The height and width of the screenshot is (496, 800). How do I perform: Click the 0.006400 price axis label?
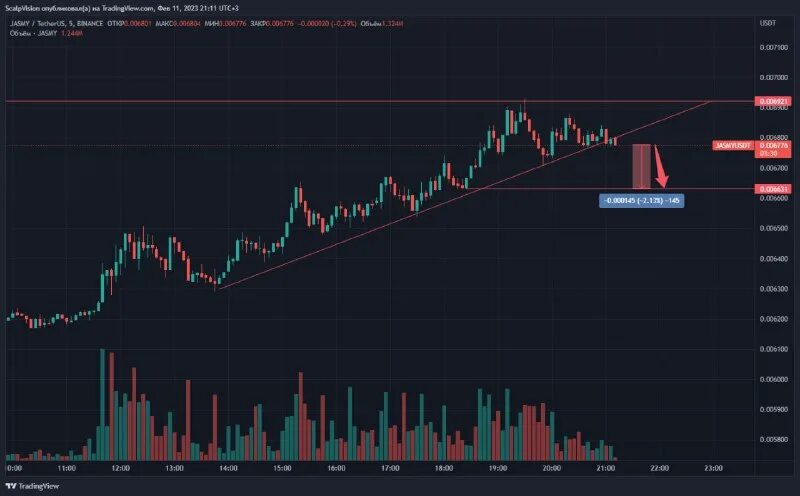(x=773, y=259)
